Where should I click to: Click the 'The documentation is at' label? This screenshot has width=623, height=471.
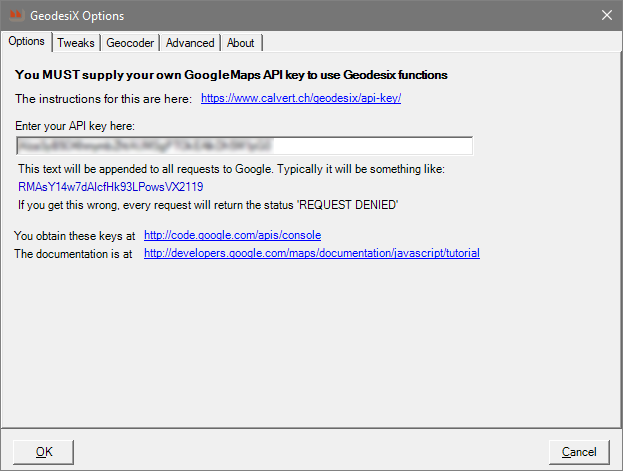pyautogui.click(x=73, y=254)
